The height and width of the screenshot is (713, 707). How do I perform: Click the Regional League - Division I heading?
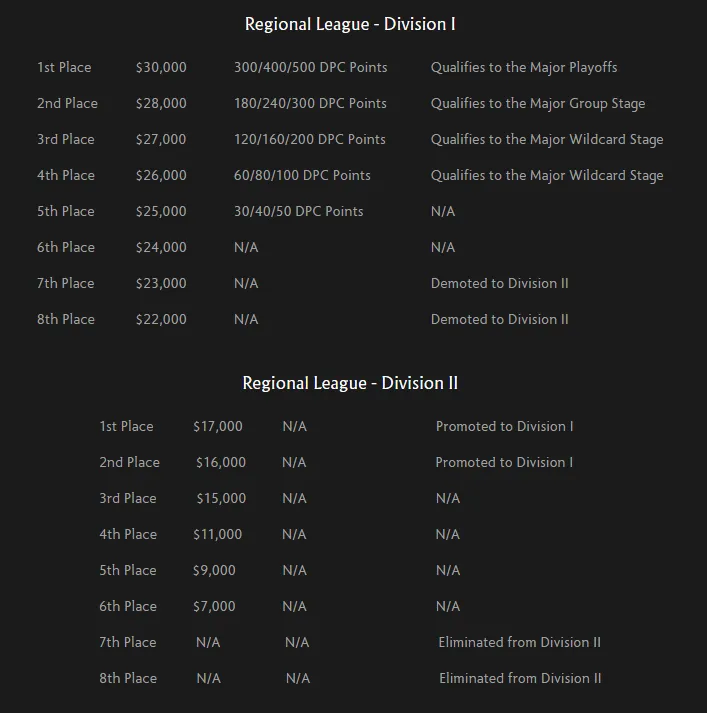pyautogui.click(x=350, y=25)
